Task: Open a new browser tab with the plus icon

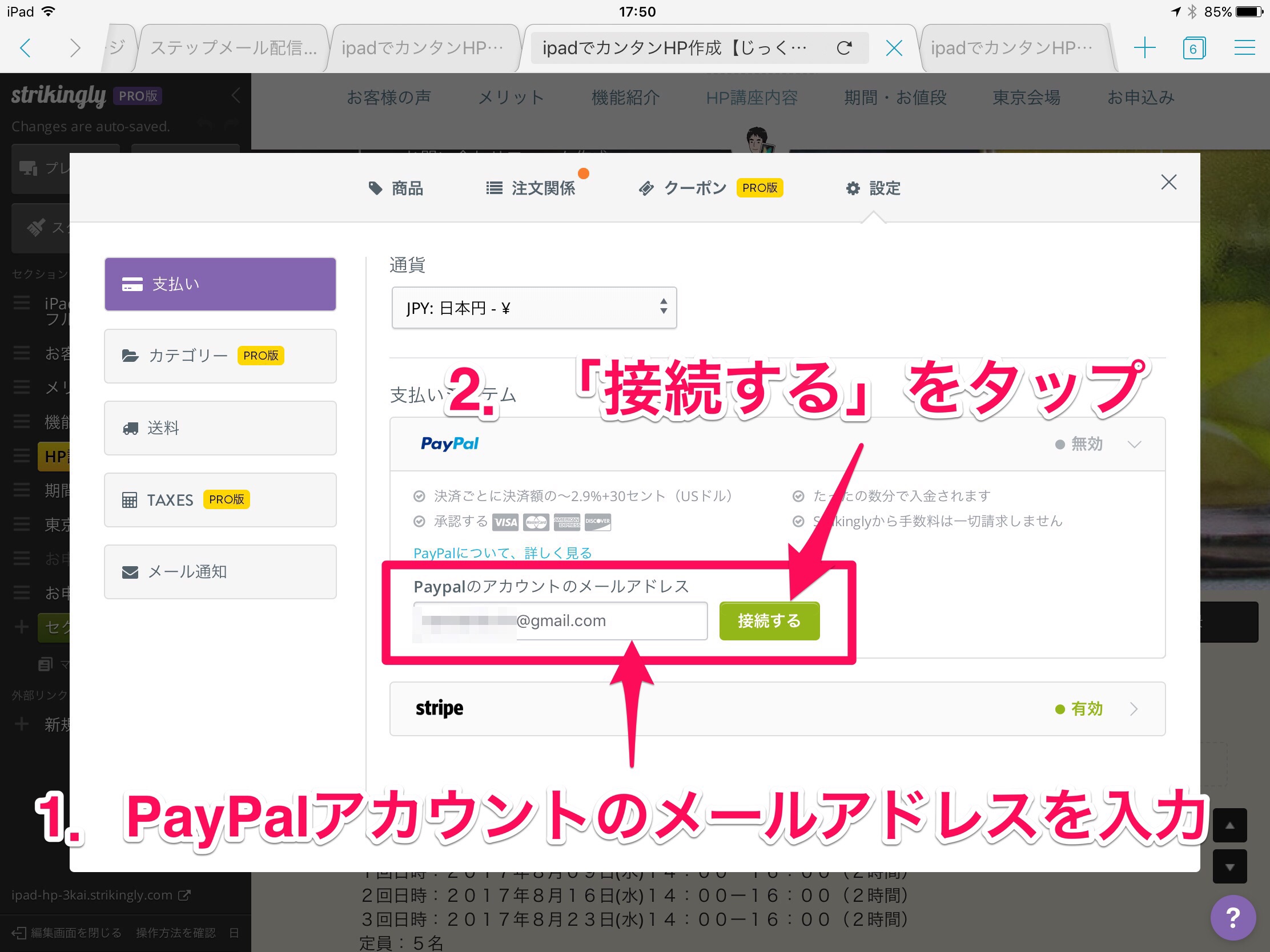Action: [x=1144, y=47]
